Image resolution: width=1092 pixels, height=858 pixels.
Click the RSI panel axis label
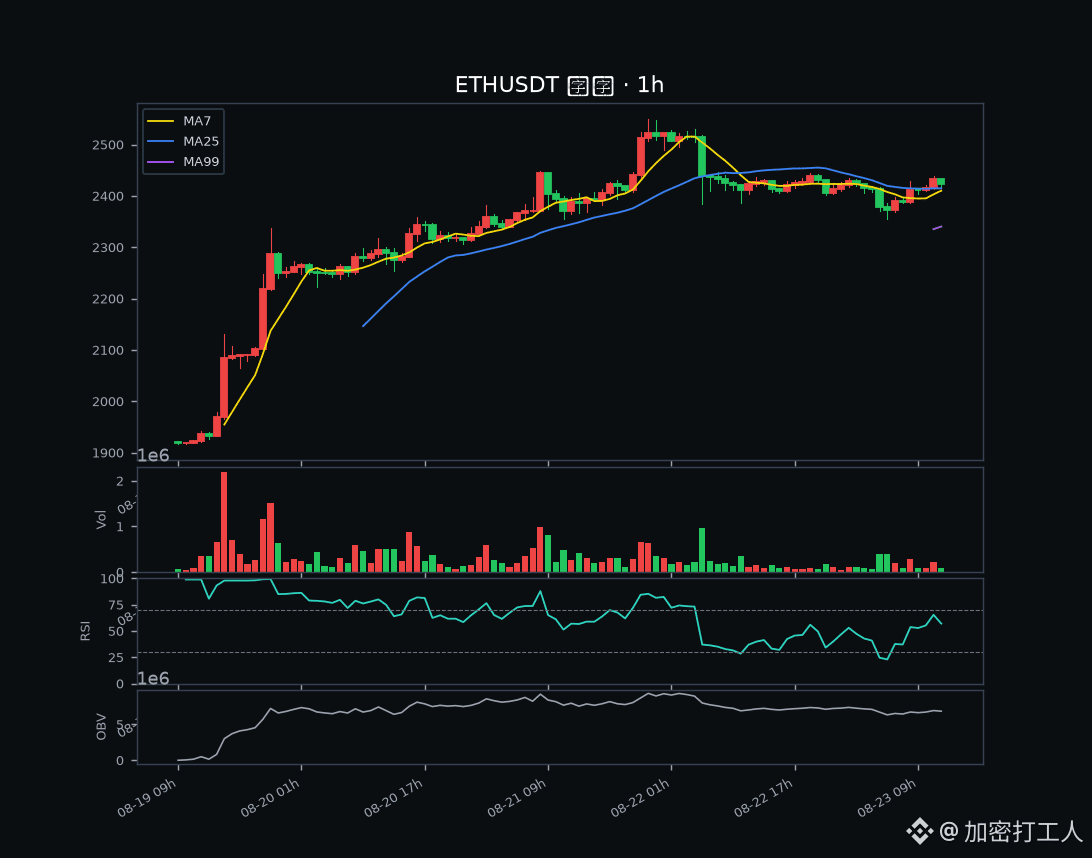click(x=86, y=631)
